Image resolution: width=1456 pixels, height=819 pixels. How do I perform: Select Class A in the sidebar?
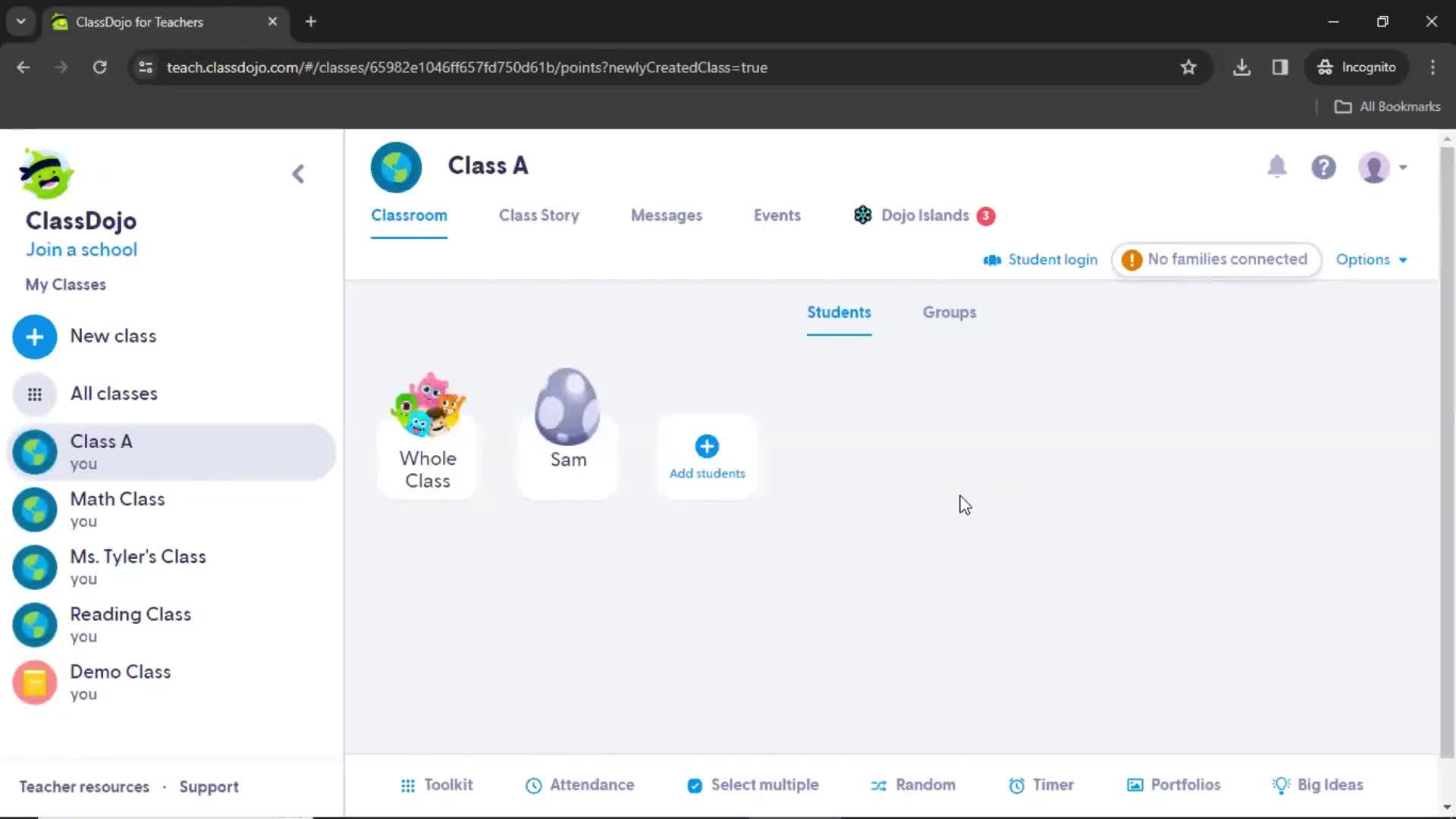[171, 452]
